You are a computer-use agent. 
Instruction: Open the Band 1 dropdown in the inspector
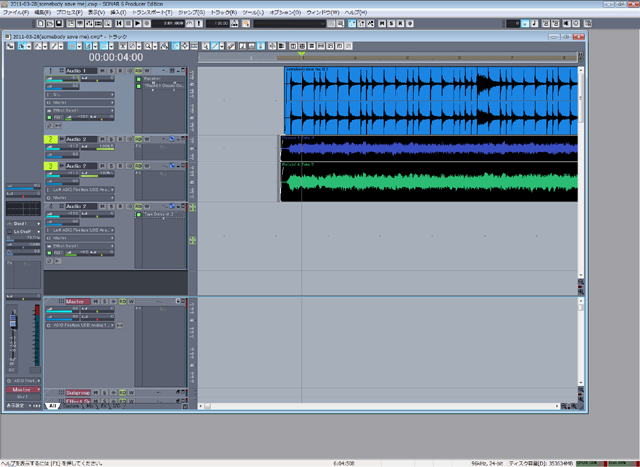[x=23, y=224]
